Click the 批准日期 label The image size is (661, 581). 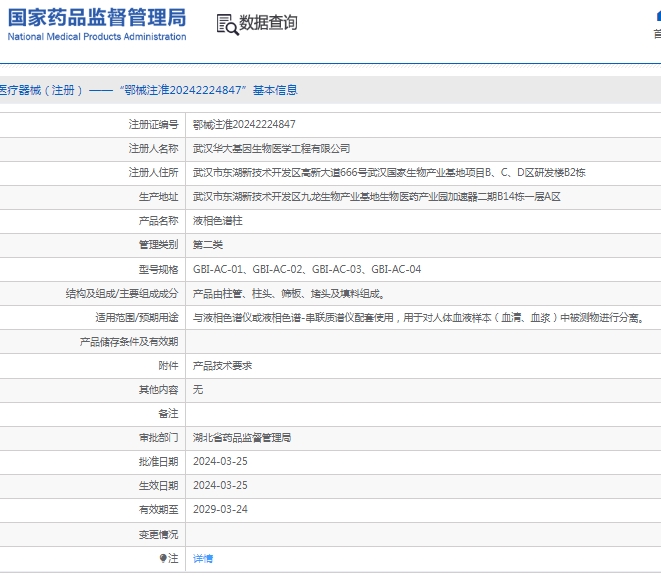(159, 462)
